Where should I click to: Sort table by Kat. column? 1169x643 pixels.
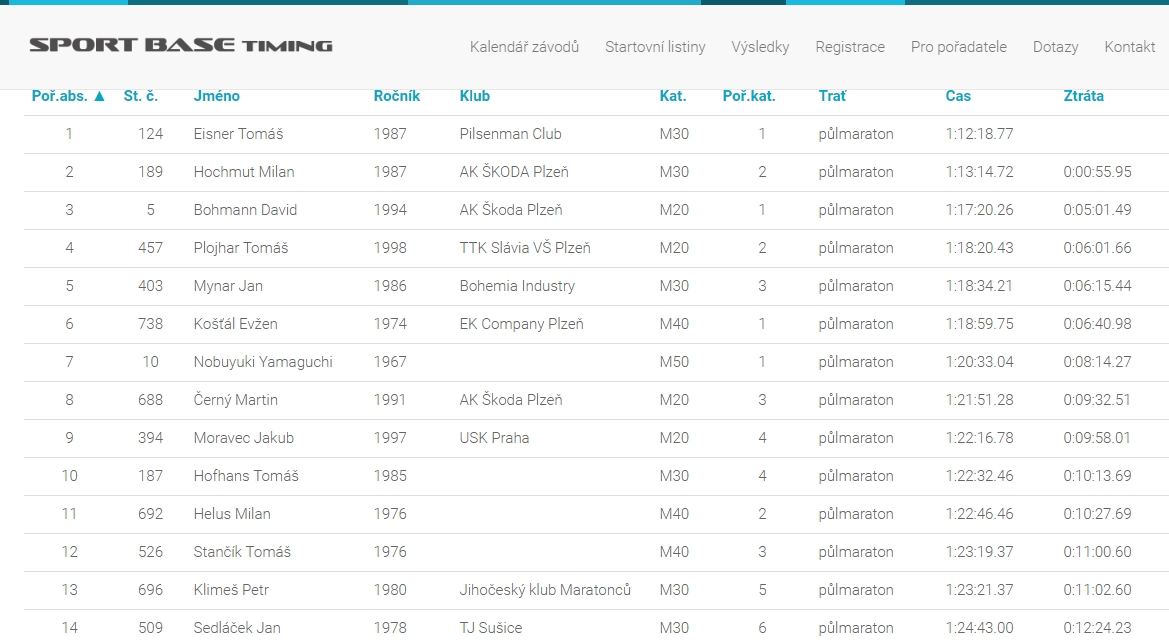673,96
